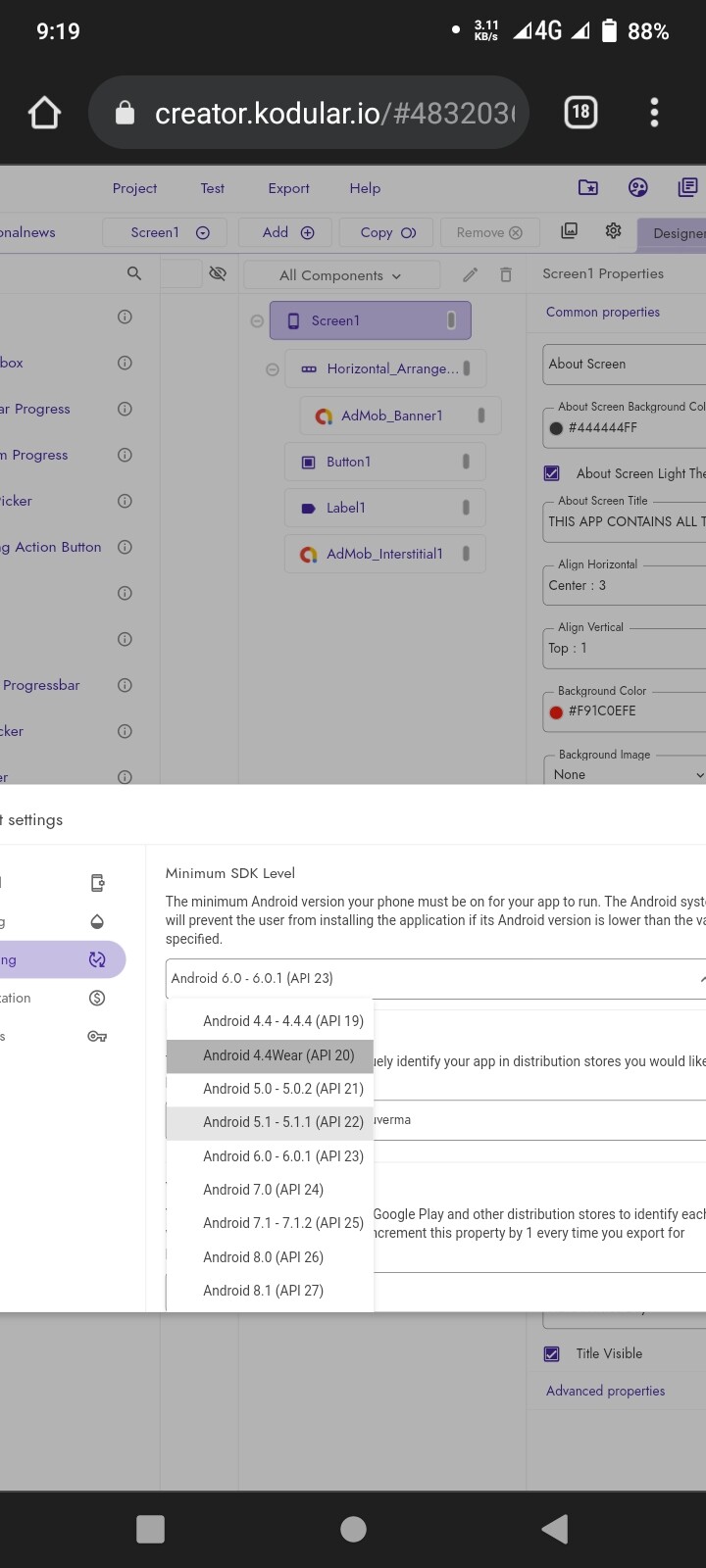Open the Export menu
The width and height of the screenshot is (706, 1568).
click(288, 188)
